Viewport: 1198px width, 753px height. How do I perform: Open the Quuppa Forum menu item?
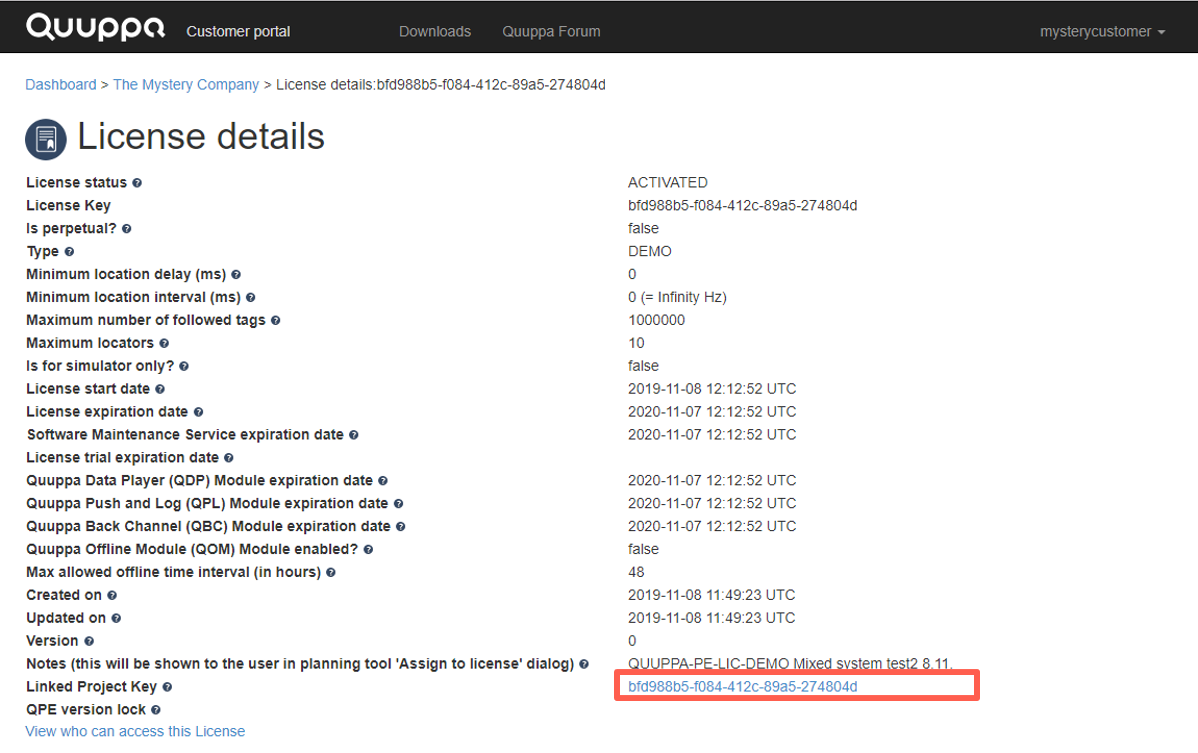click(x=551, y=31)
